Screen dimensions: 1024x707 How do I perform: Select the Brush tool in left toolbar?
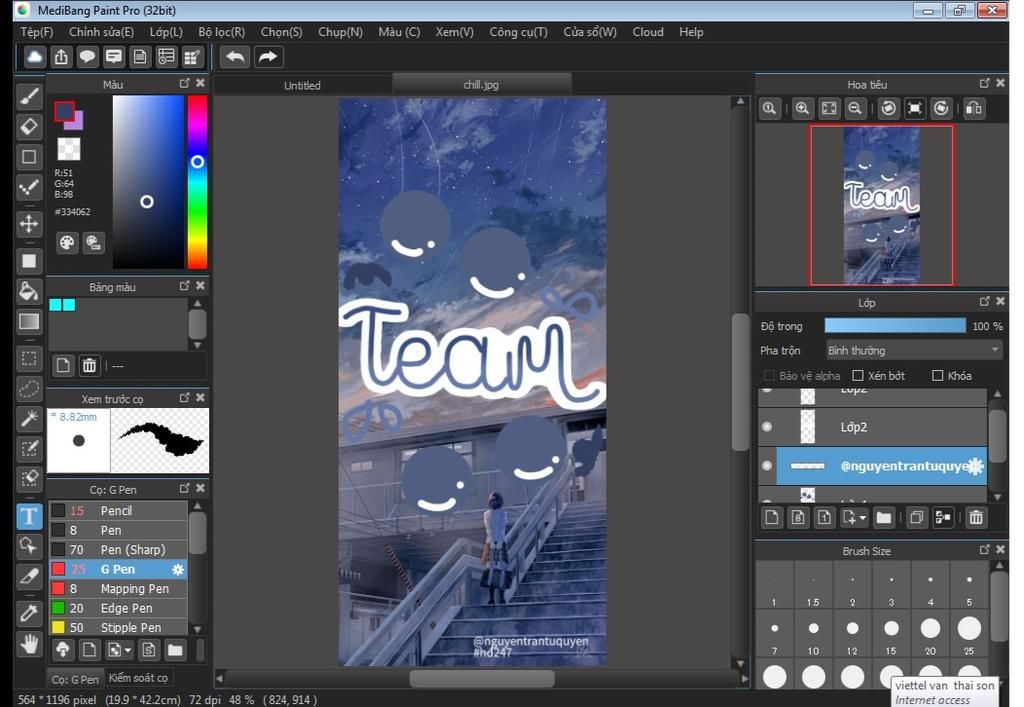click(29, 96)
